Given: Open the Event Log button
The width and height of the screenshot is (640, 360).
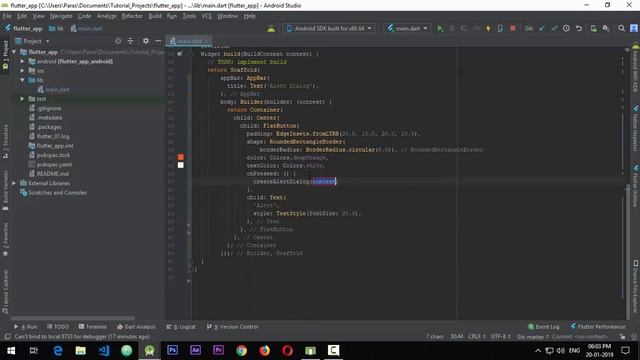Looking at the screenshot, I should point(544,327).
